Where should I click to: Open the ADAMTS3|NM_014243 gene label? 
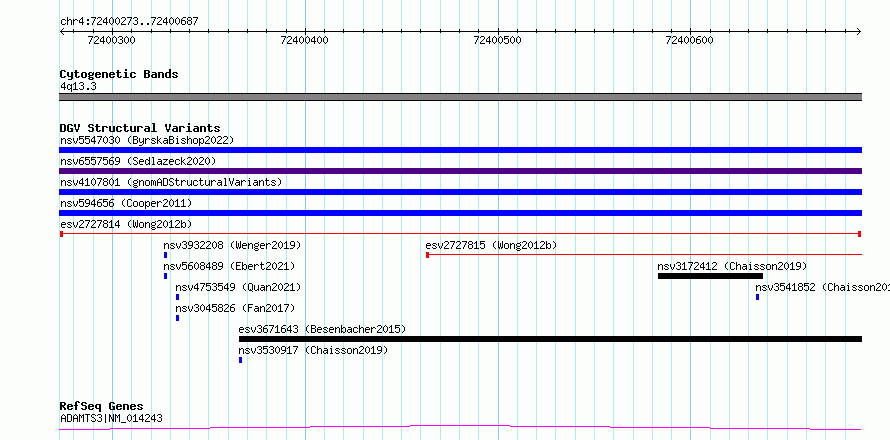click(x=111, y=419)
